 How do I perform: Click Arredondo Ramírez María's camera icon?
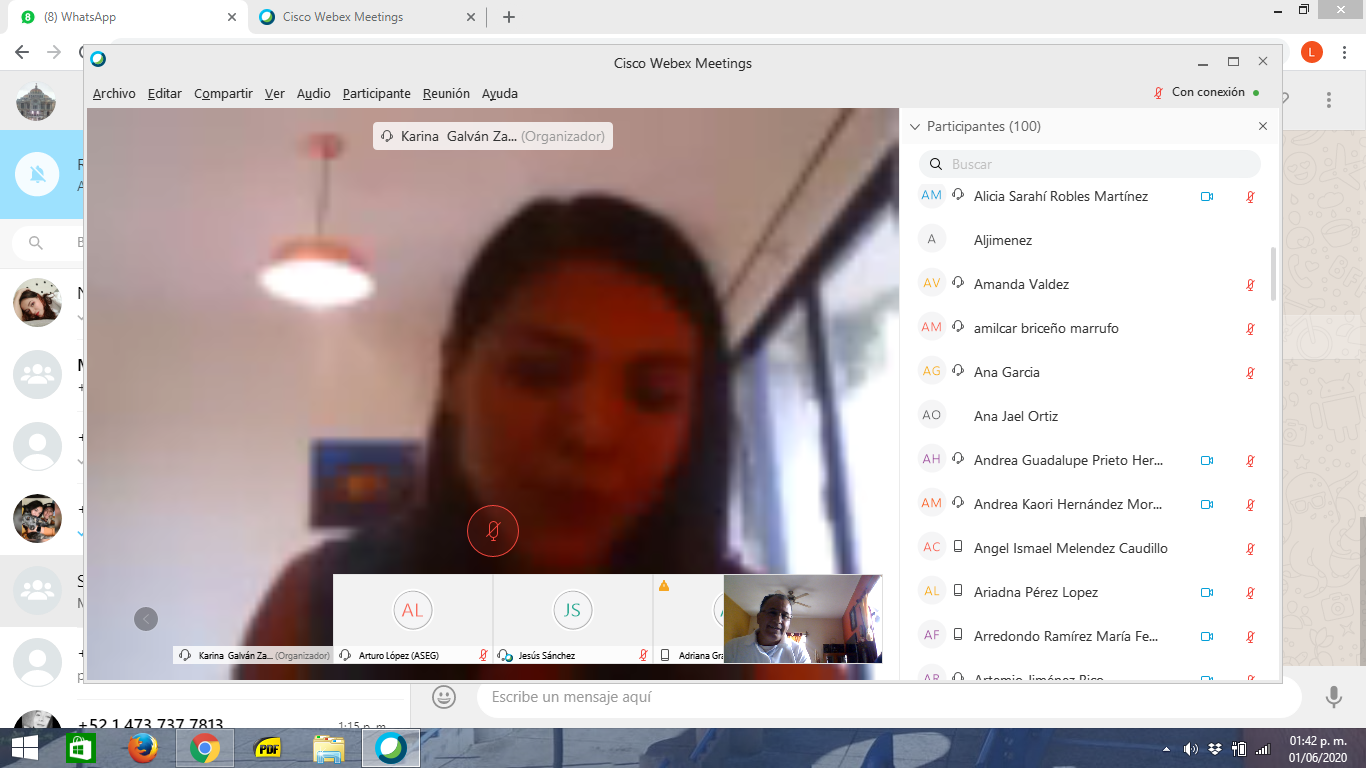[x=1207, y=637]
